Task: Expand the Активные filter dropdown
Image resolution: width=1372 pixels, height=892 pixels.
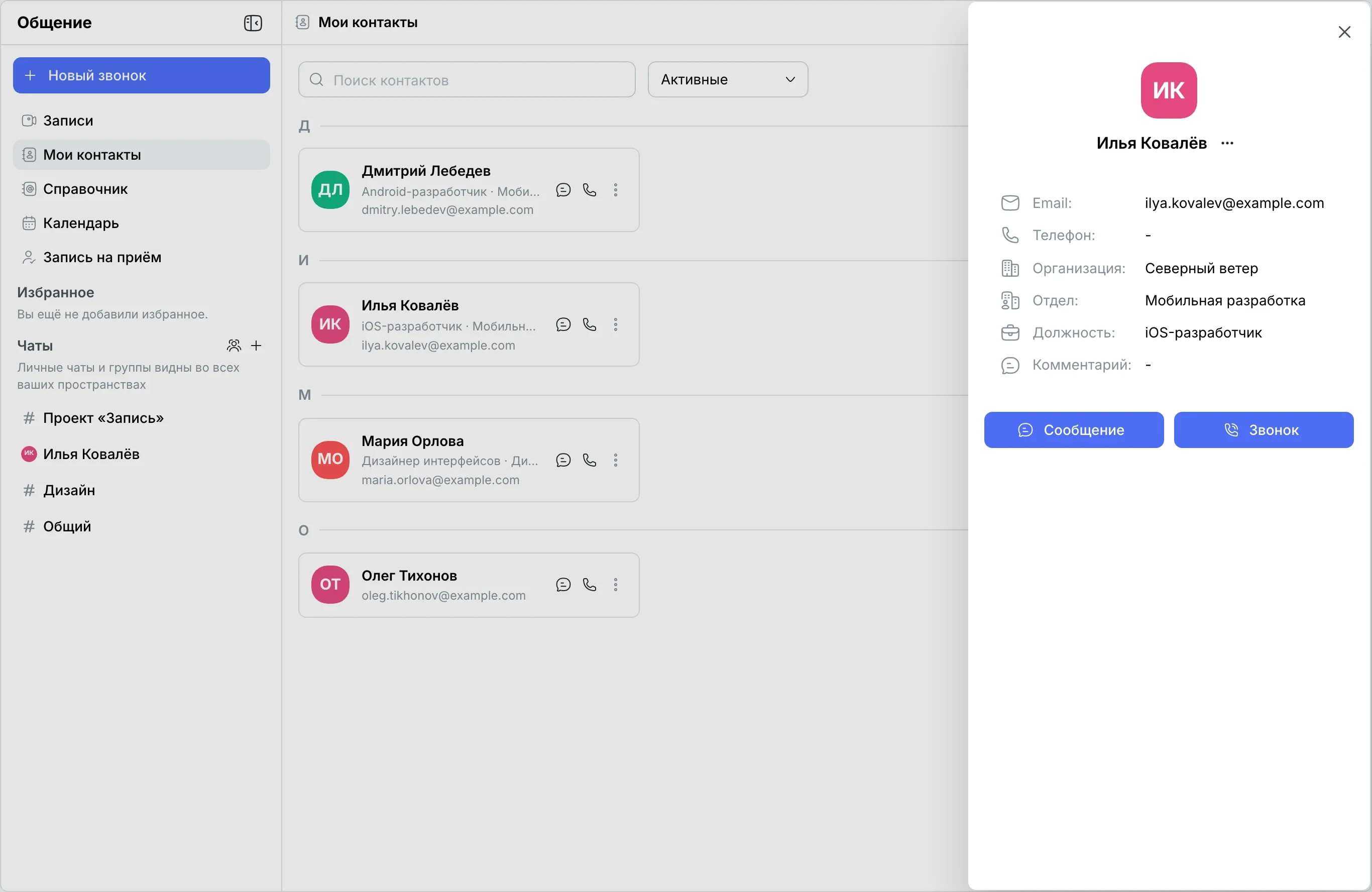Action: (x=728, y=79)
